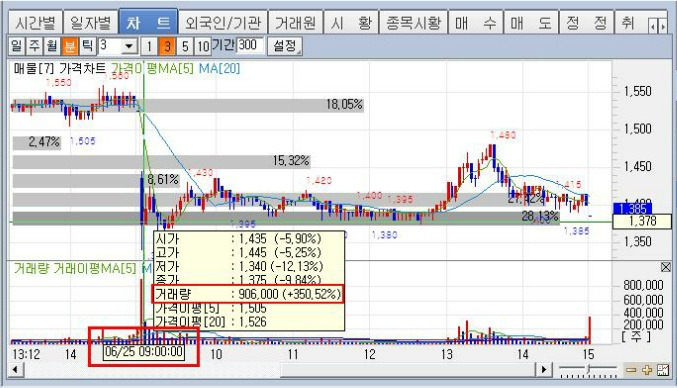677x388 pixels.
Task: Switch to the 정정 tab
Action: 586,22
